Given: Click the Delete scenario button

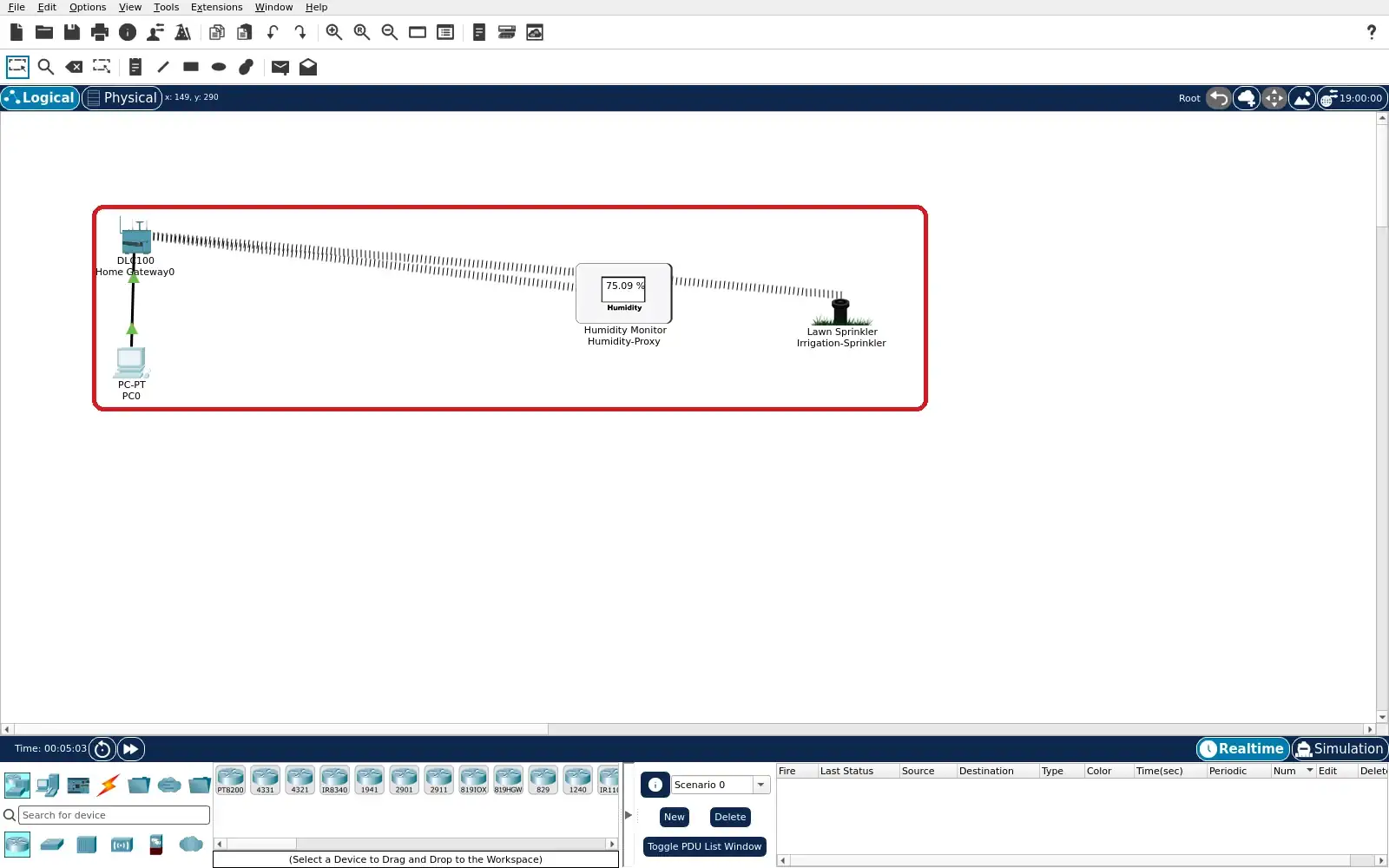Looking at the screenshot, I should (x=730, y=817).
